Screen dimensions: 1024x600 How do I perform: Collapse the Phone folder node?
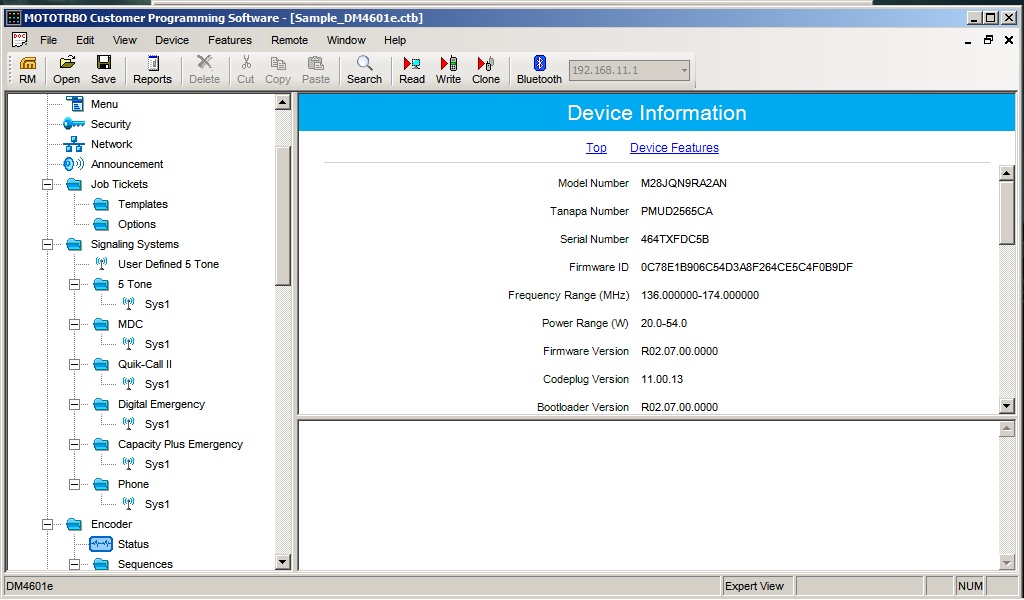[74, 484]
